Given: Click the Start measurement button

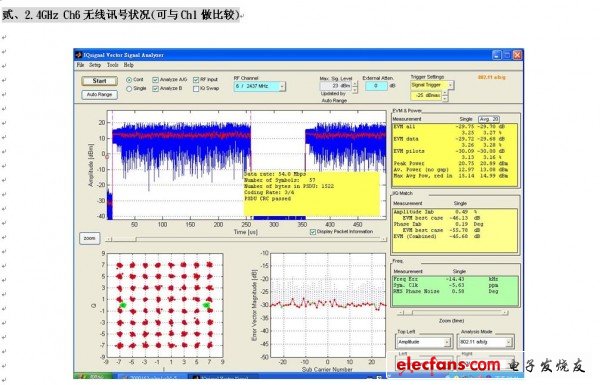Looking at the screenshot, I should 99,81.
